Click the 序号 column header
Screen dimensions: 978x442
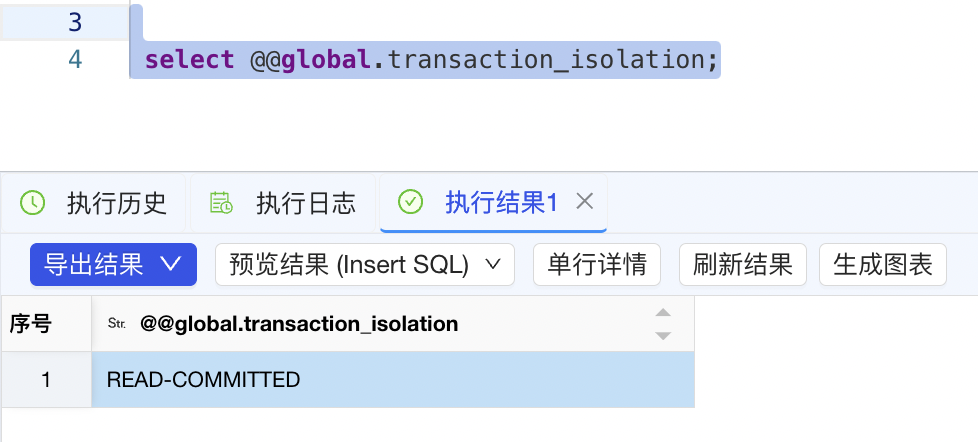pos(30,324)
